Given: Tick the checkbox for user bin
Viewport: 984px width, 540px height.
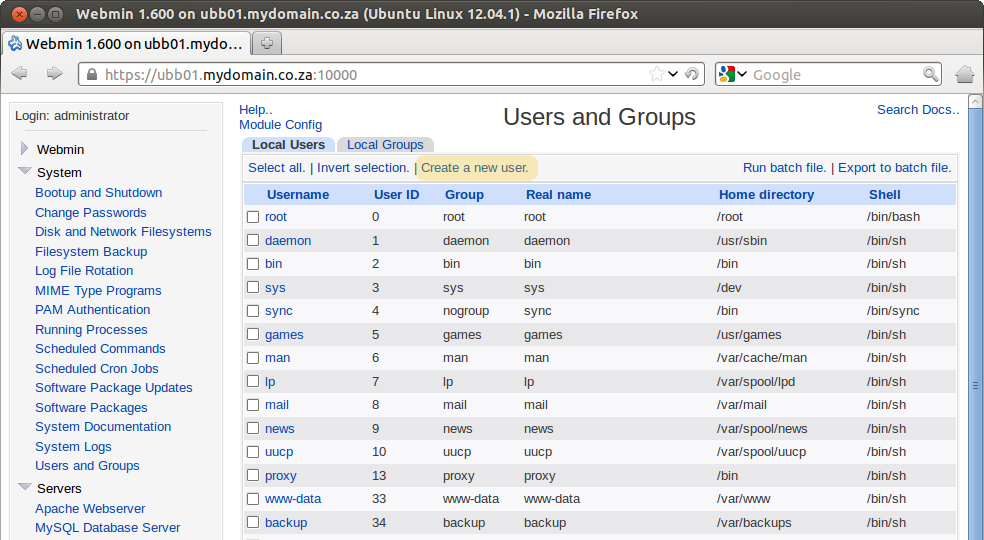Looking at the screenshot, I should [x=253, y=264].
